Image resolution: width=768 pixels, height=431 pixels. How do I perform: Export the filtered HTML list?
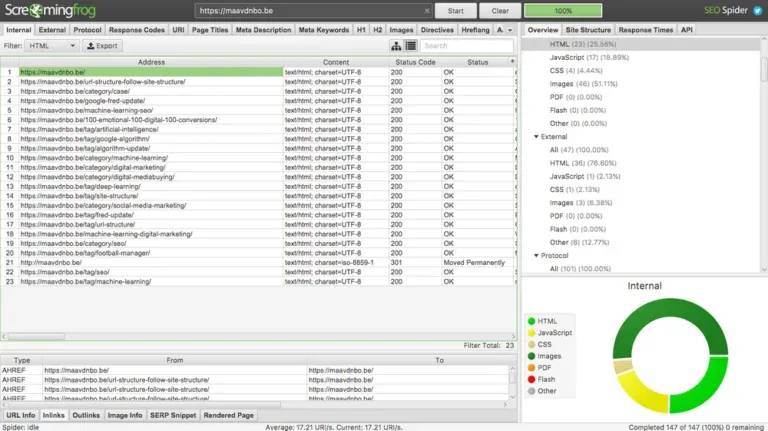[x=102, y=46]
